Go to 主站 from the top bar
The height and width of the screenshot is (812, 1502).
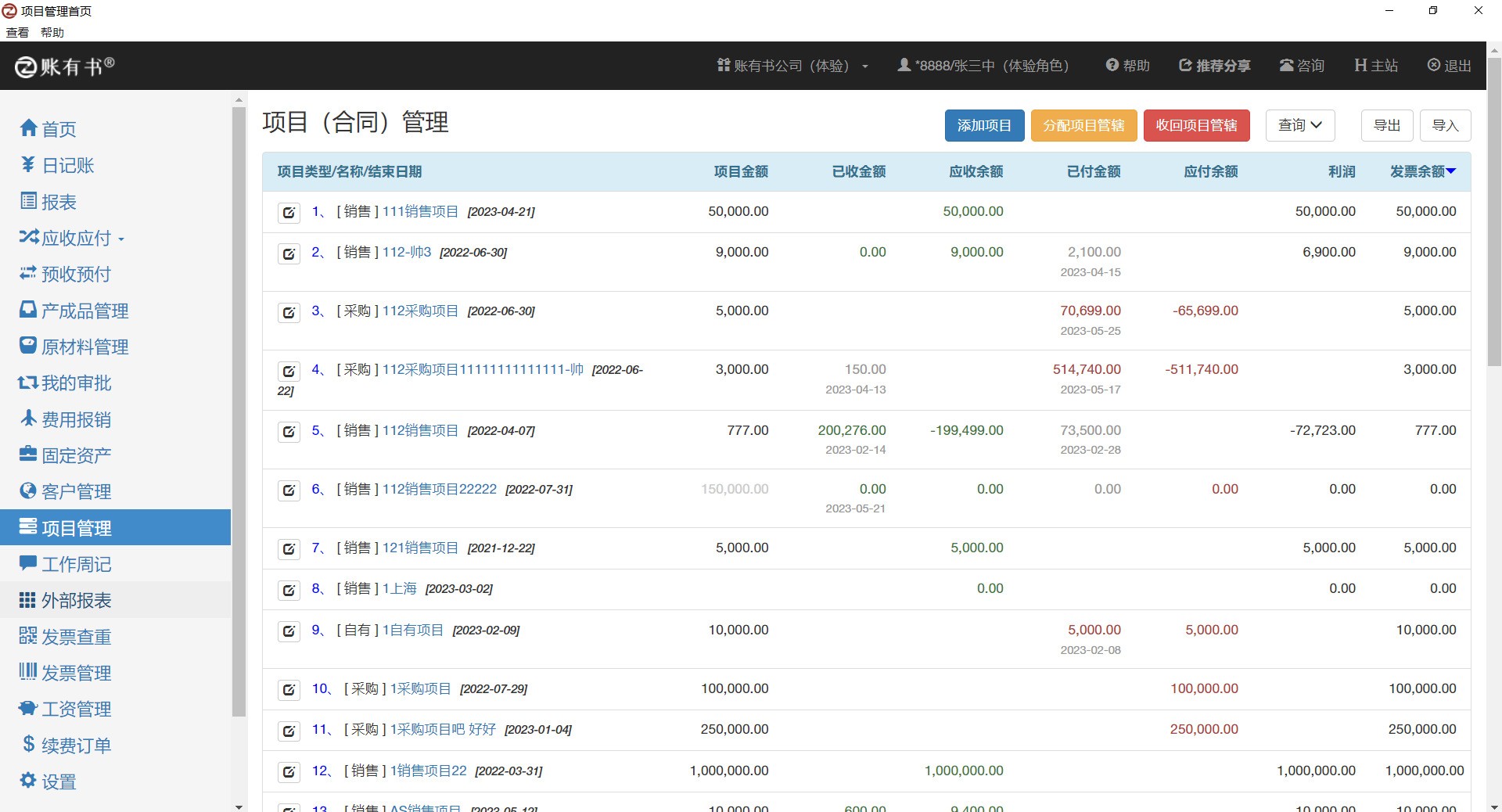point(1376,66)
